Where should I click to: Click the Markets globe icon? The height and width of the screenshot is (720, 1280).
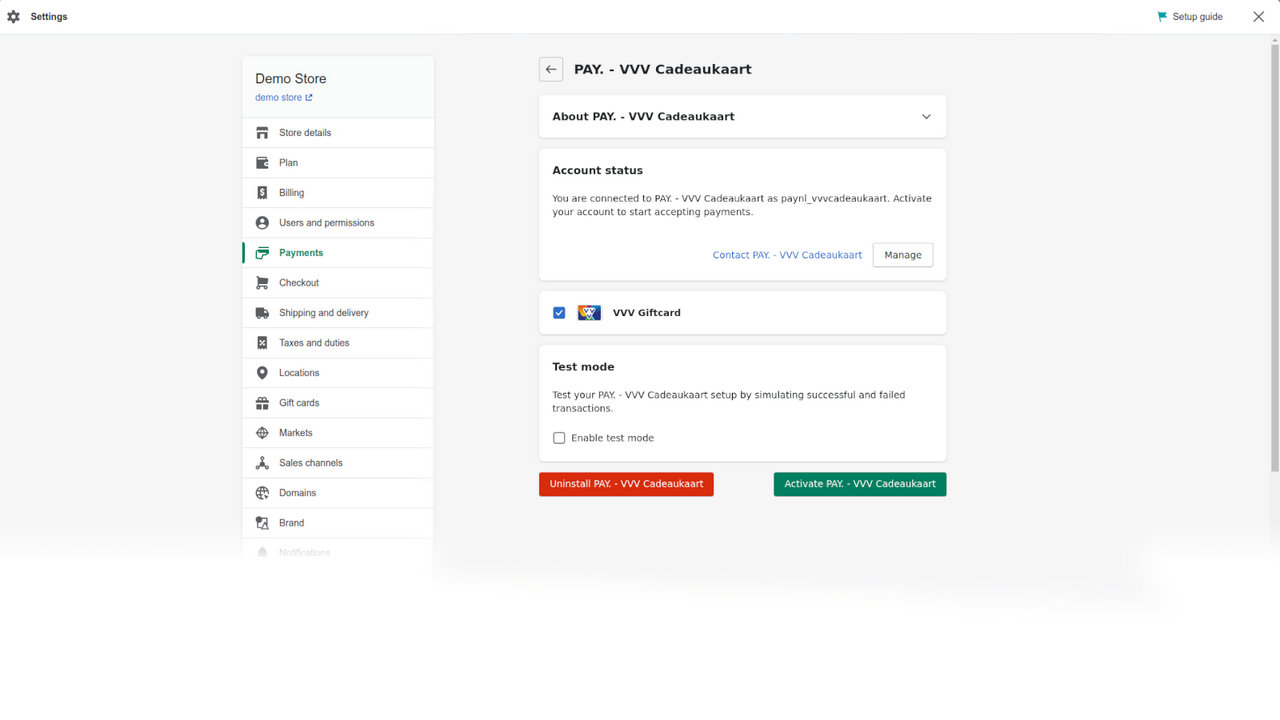(x=262, y=433)
